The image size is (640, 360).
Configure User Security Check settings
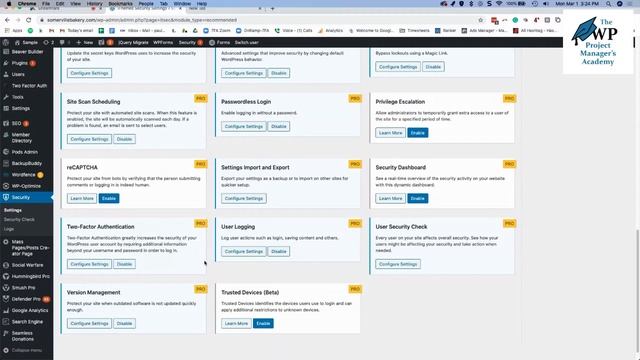[x=398, y=264]
